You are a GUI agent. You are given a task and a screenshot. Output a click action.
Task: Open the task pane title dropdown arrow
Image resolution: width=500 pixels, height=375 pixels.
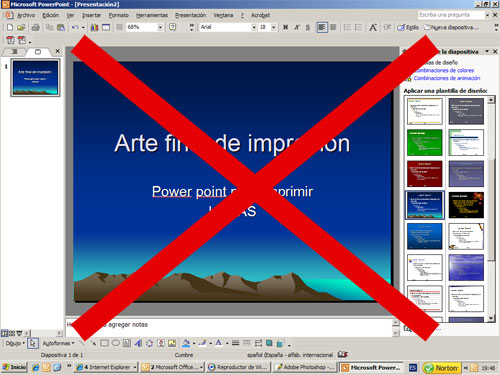[x=487, y=51]
